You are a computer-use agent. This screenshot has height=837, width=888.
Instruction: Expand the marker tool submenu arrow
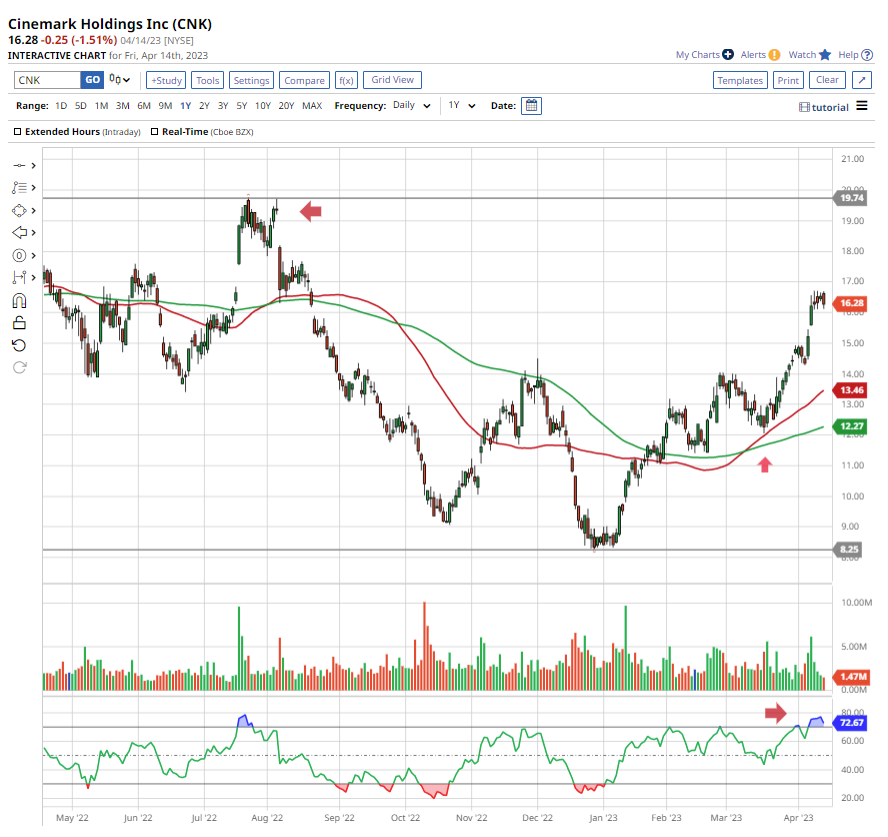click(x=33, y=255)
